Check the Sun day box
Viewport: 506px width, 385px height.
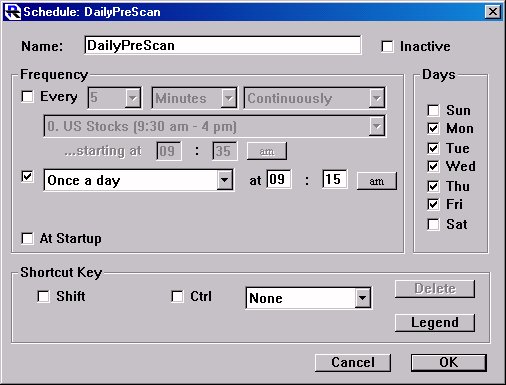[x=433, y=110]
